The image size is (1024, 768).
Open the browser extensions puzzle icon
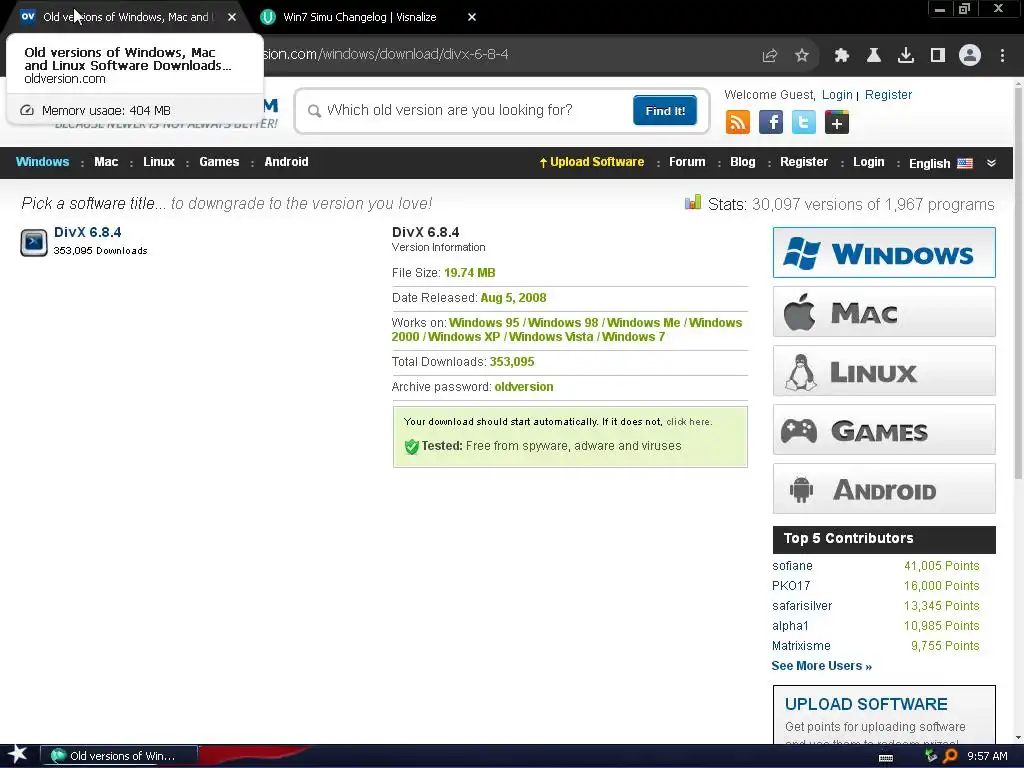point(842,56)
